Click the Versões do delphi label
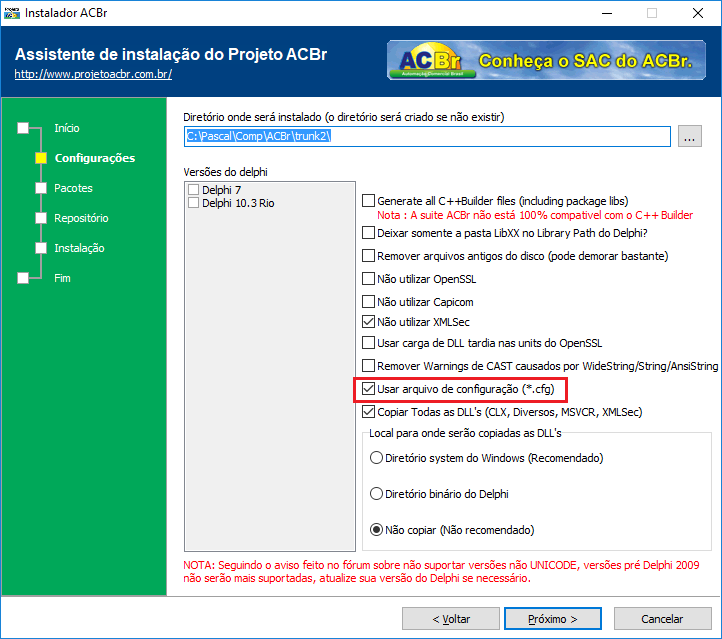This screenshot has height=639, width=722. tap(225, 172)
